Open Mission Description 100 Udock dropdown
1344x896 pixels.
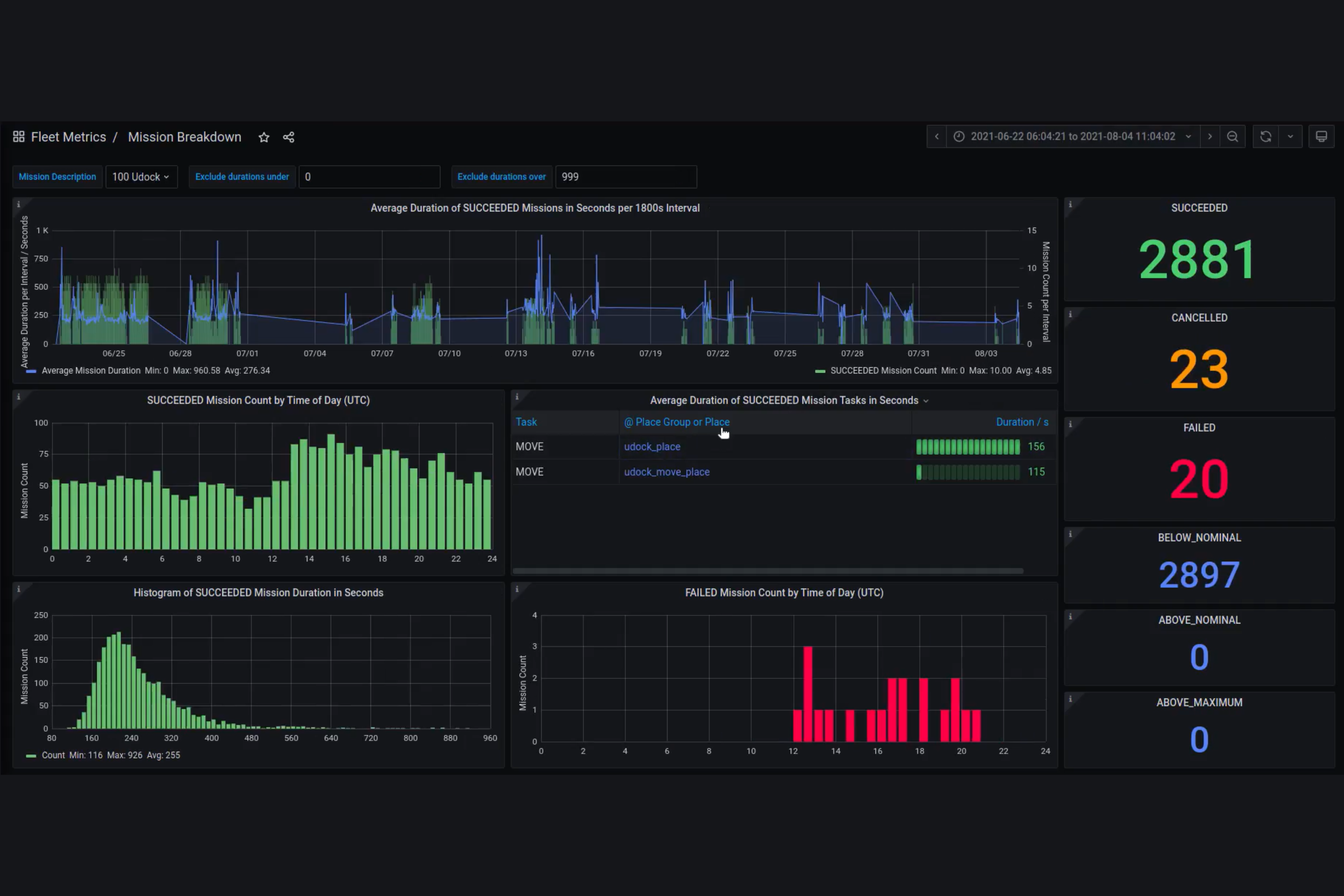click(141, 177)
